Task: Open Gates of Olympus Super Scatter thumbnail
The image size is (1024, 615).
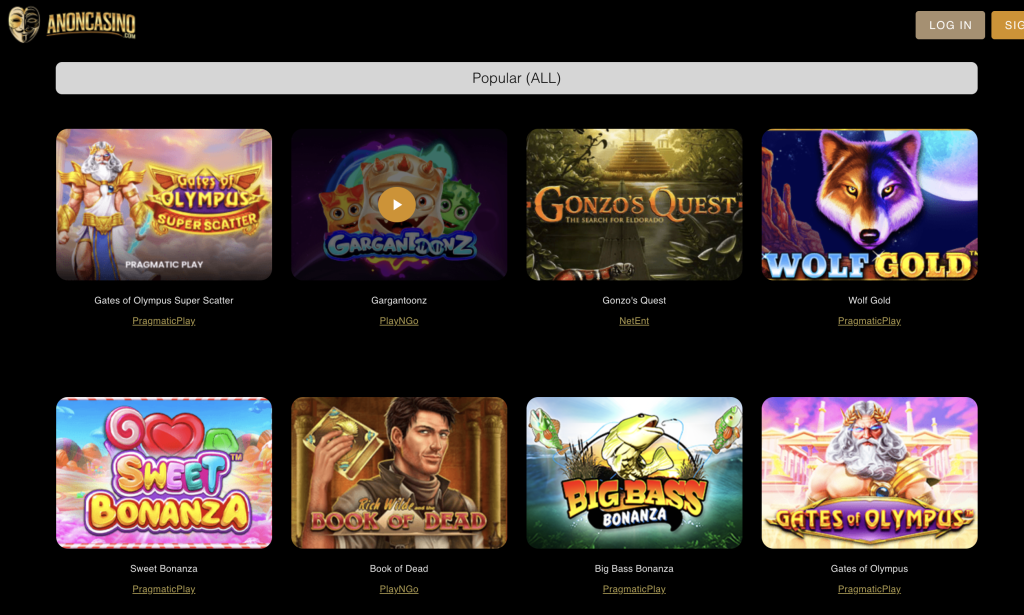Action: coord(164,204)
